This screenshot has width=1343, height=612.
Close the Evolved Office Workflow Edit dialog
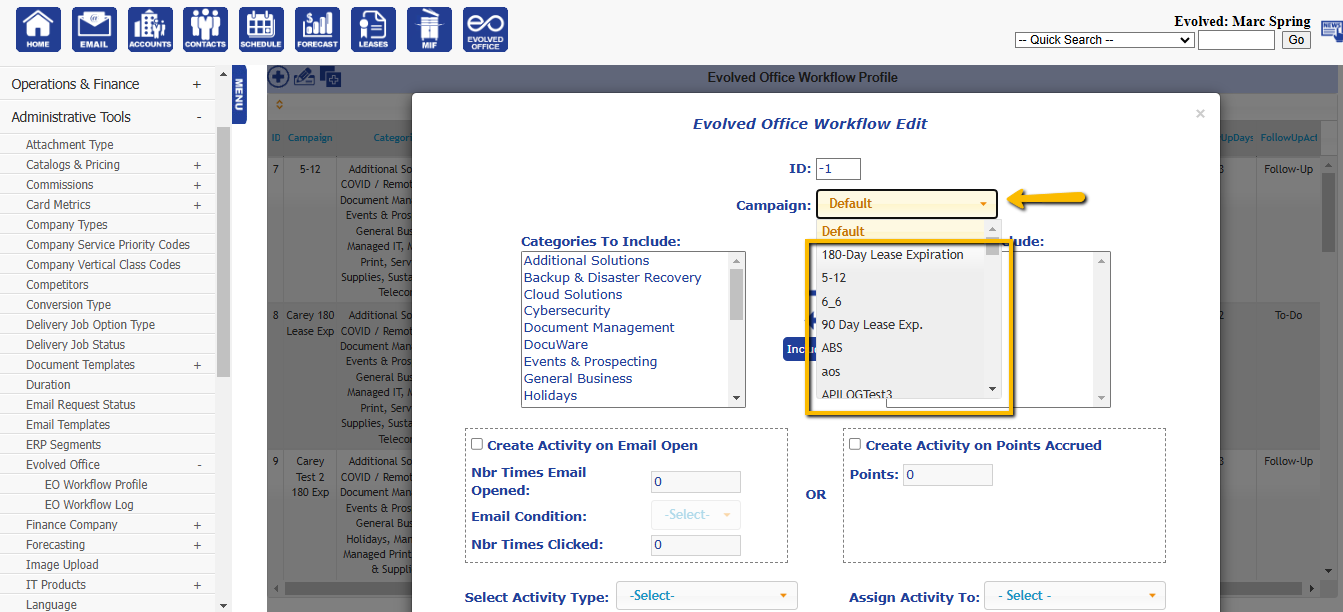click(1200, 114)
